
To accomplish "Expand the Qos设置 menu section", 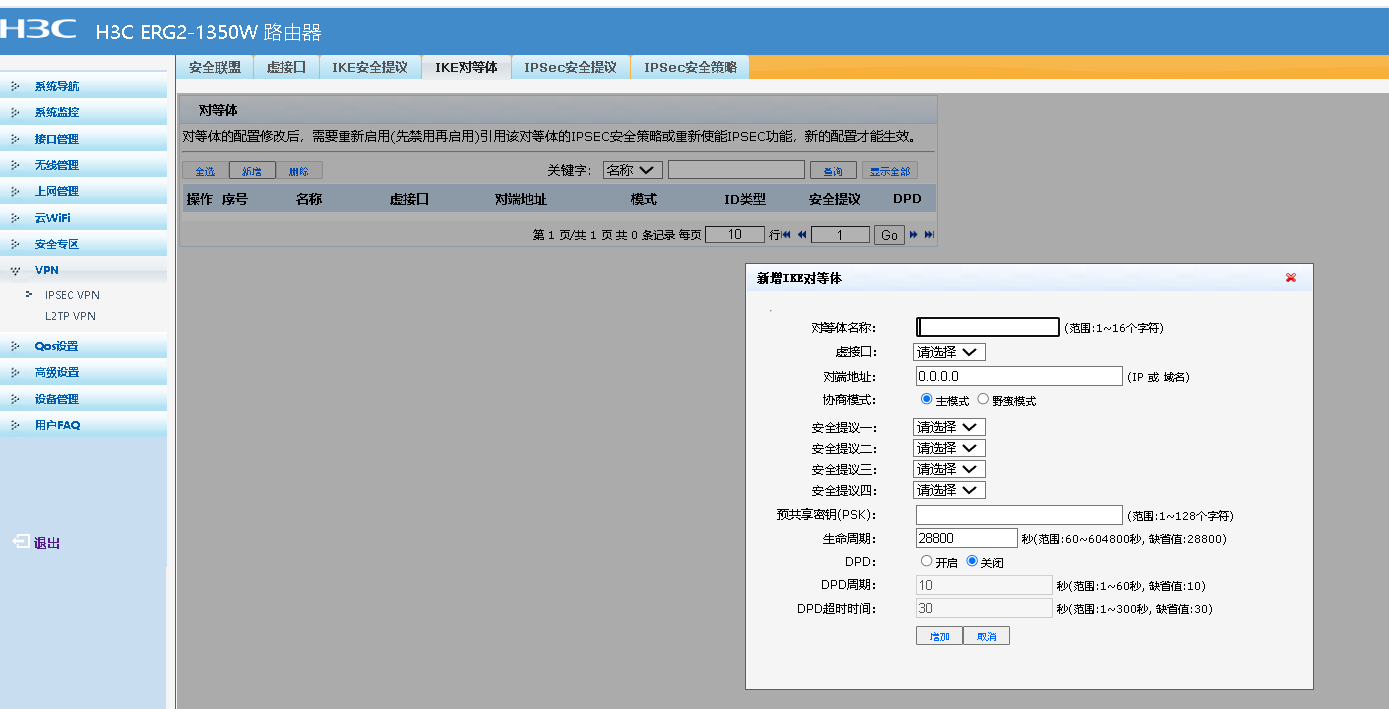I will (83, 346).
